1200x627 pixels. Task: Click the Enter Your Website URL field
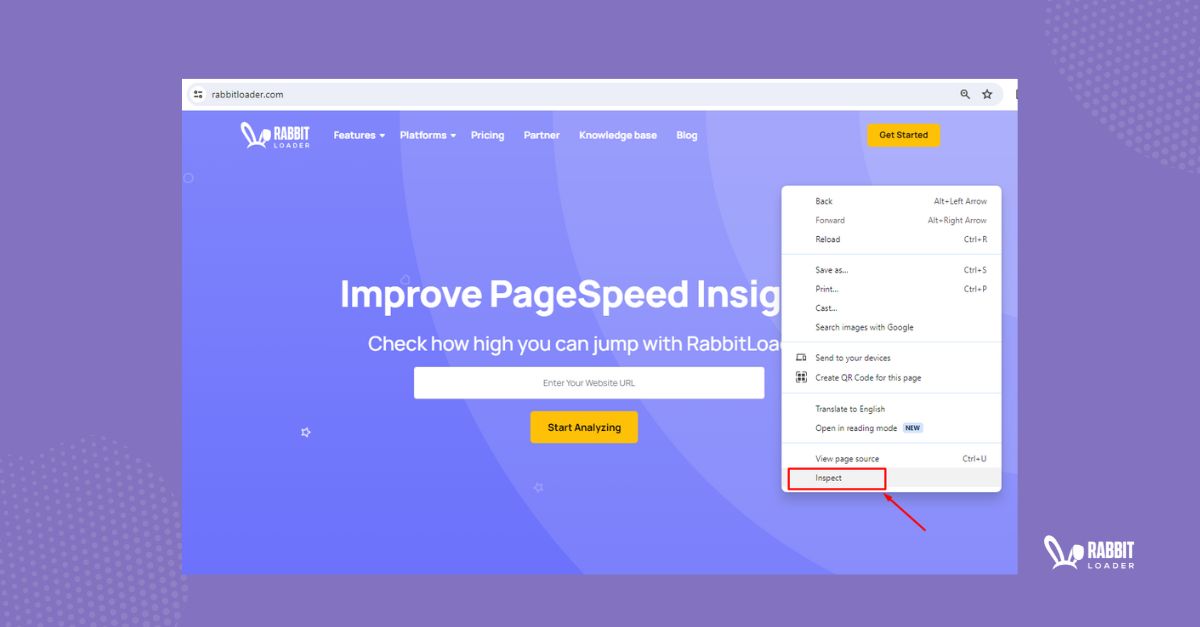[x=588, y=382]
